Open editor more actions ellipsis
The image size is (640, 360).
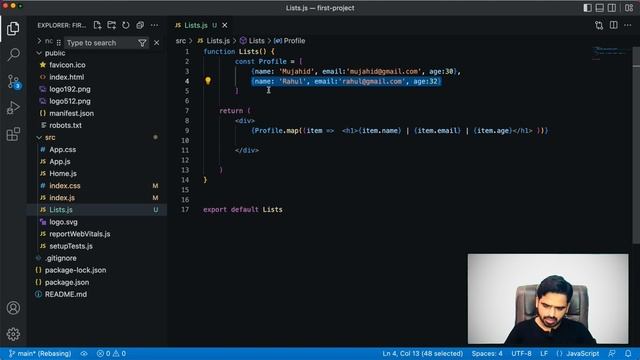(628, 25)
